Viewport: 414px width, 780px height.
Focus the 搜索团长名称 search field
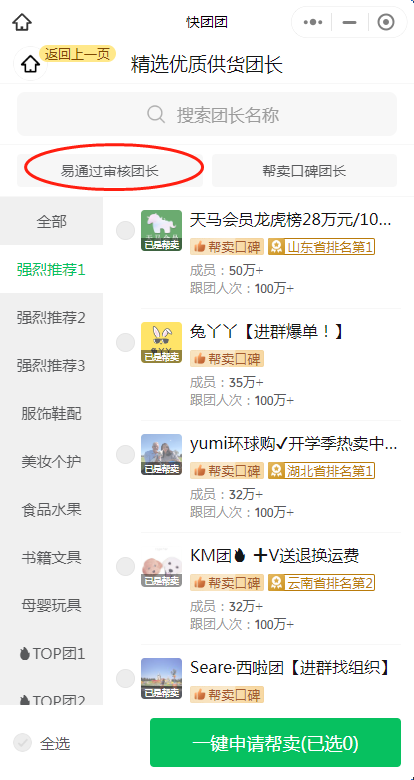(x=207, y=114)
